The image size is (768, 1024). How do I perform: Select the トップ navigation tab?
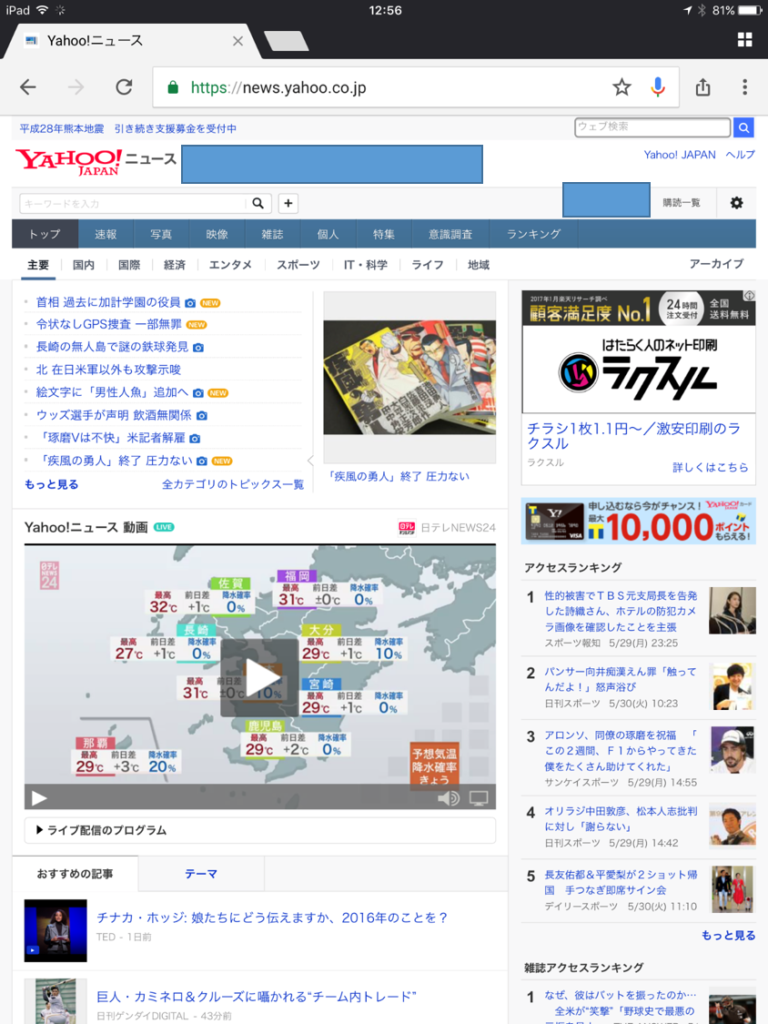pyautogui.click(x=45, y=234)
